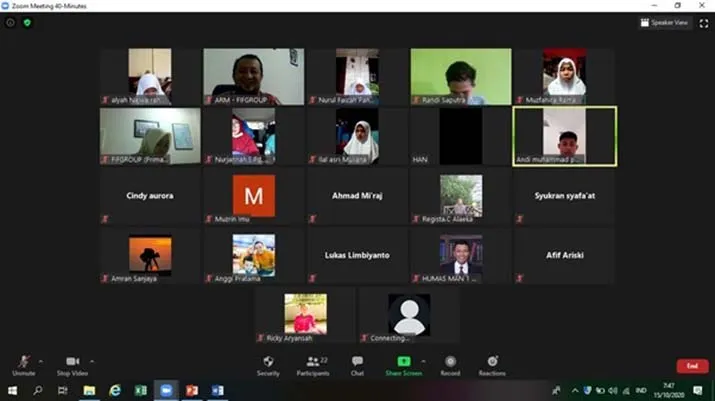The width and height of the screenshot is (715, 401).
Task: Click the green encryption shield icon
Action: [27, 22]
